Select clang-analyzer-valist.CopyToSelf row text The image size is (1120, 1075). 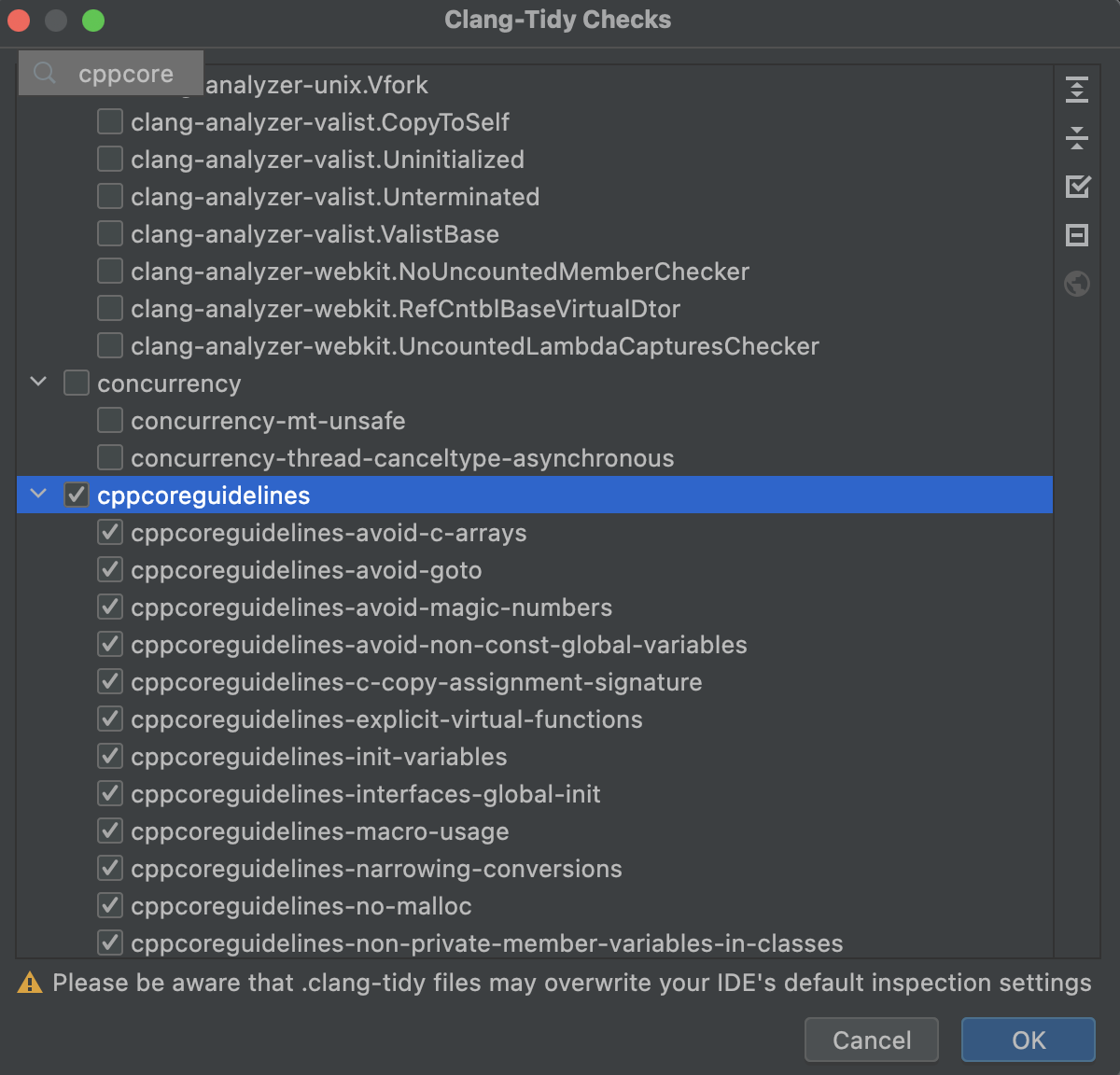pyautogui.click(x=320, y=122)
